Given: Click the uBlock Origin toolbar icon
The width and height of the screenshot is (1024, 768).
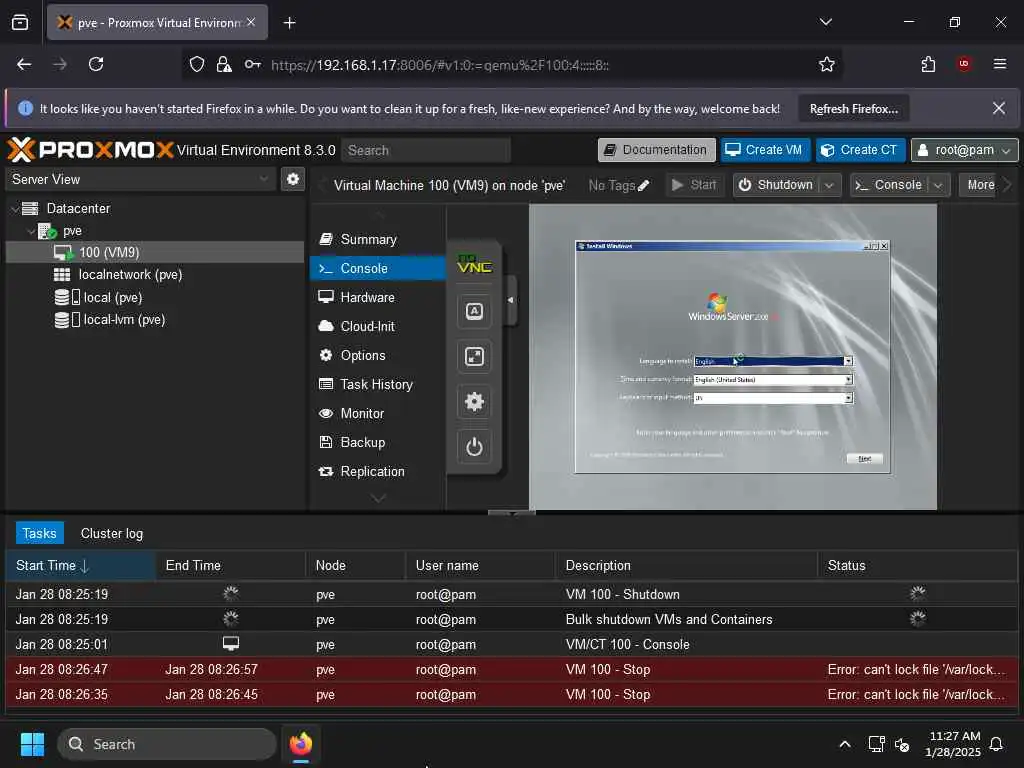Looking at the screenshot, I should [963, 64].
